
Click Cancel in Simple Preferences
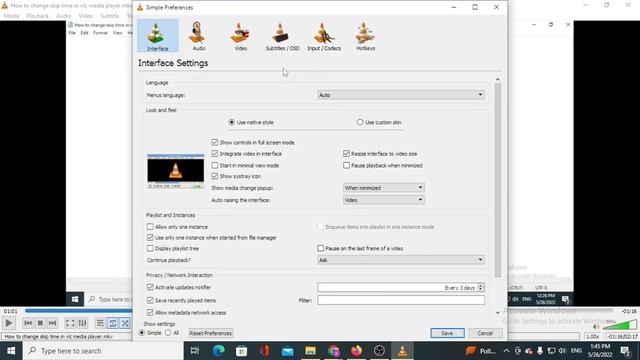485,333
